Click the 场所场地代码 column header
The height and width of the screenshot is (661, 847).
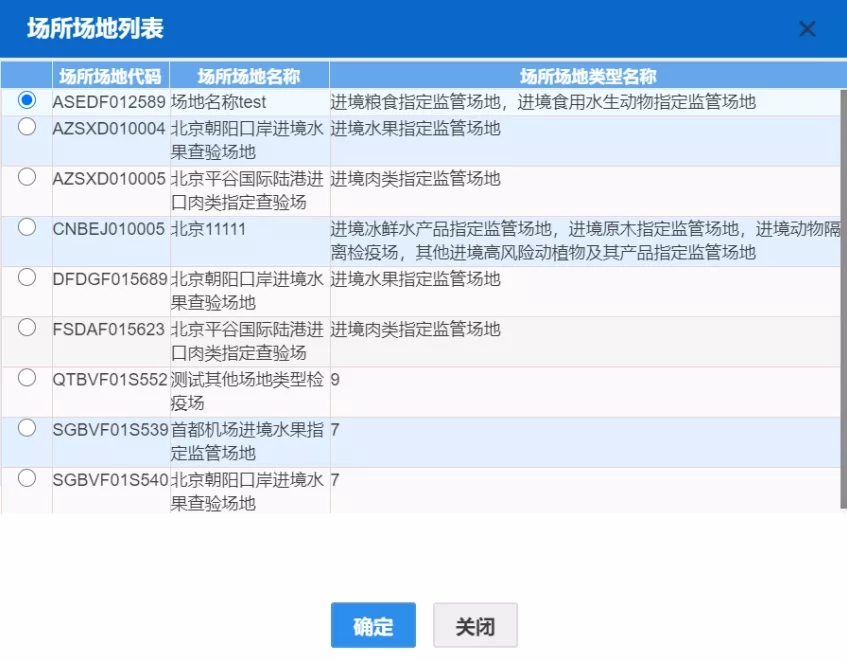click(111, 76)
